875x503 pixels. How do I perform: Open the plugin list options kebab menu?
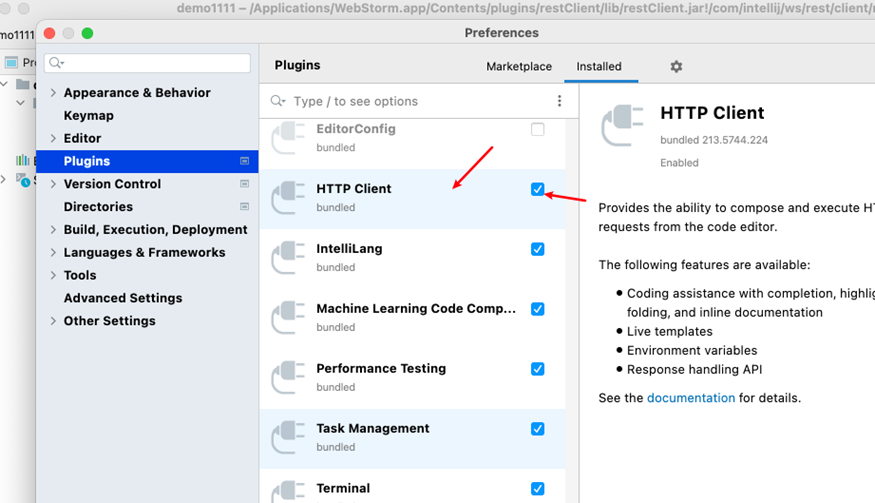559,100
